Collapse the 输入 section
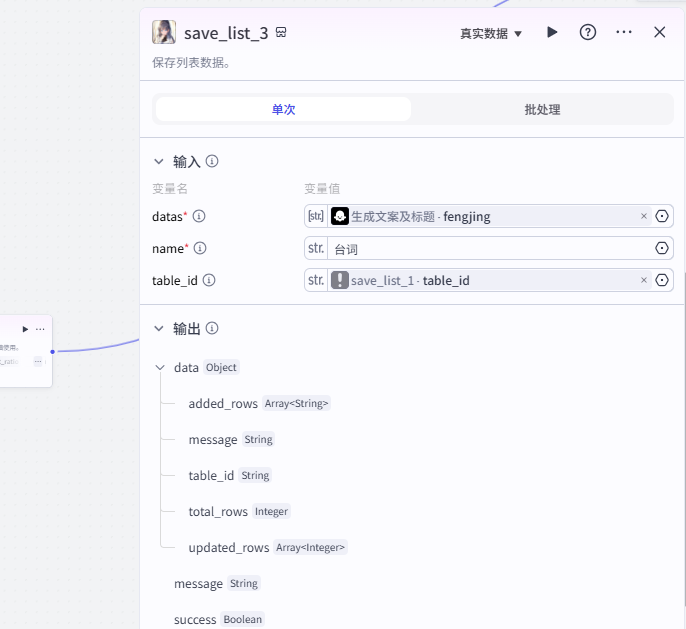The image size is (686, 629). tap(159, 161)
